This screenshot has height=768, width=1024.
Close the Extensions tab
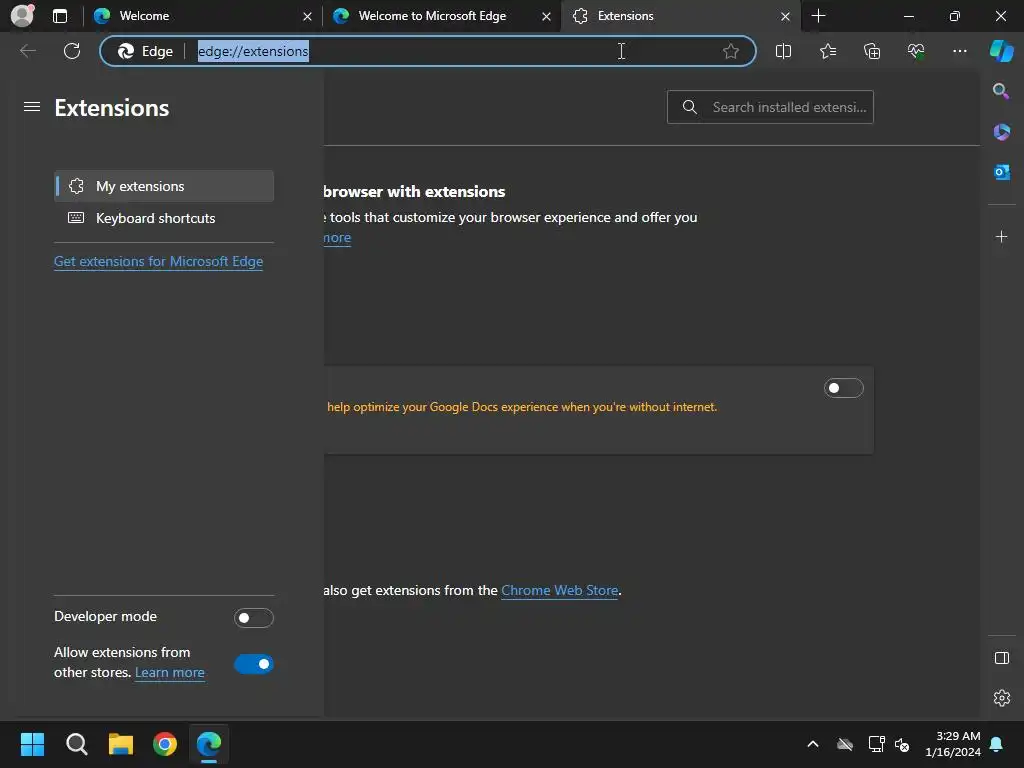click(785, 16)
